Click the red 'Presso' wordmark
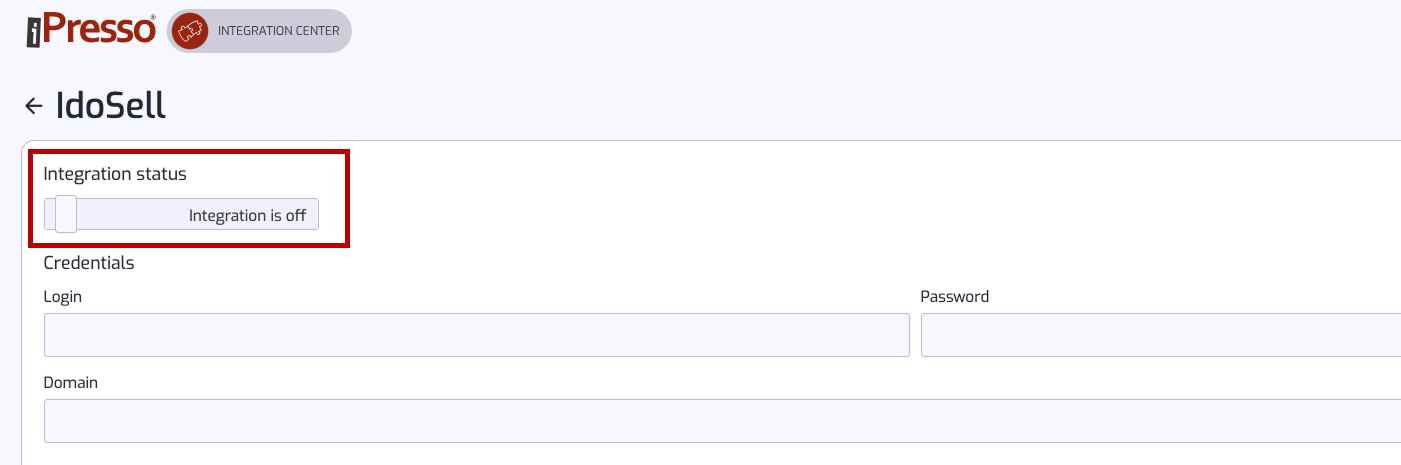Screen dimensions: 1401x465 pos(98,29)
